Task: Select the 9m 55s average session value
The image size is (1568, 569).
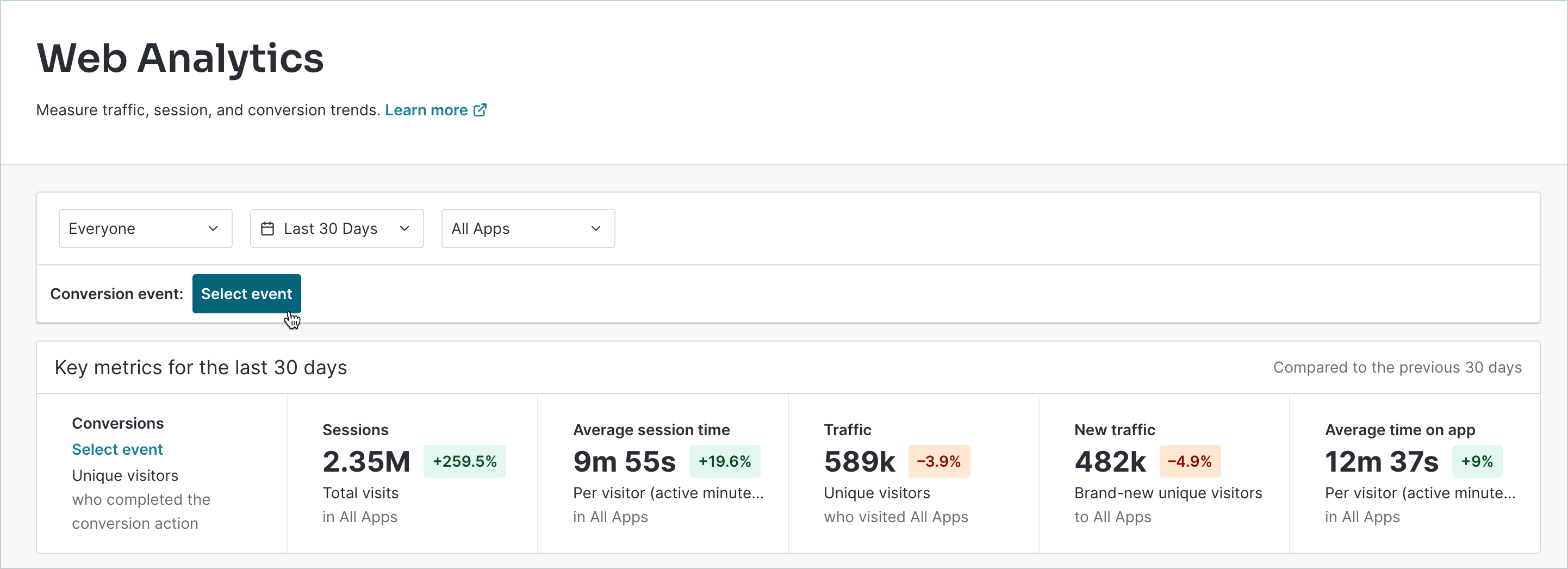Action: pyautogui.click(x=625, y=462)
